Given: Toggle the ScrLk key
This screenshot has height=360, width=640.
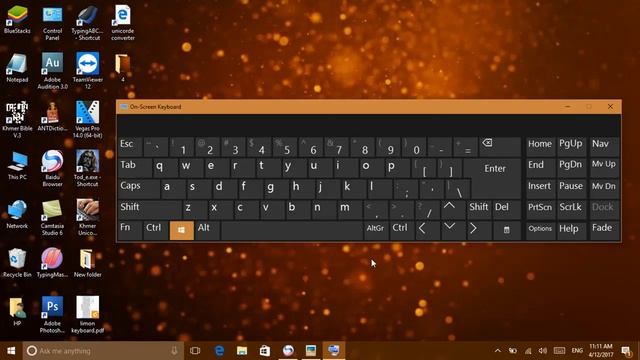Looking at the screenshot, I should point(571,209).
